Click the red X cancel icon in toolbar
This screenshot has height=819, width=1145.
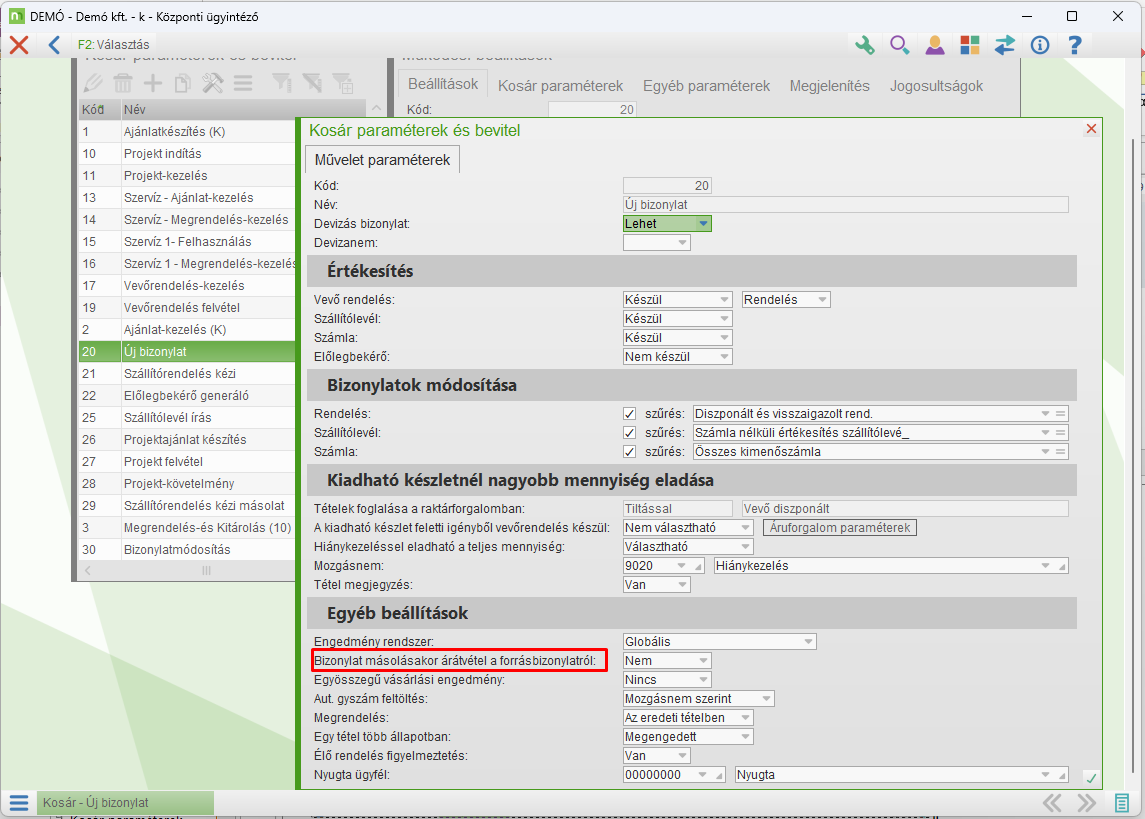click(19, 45)
